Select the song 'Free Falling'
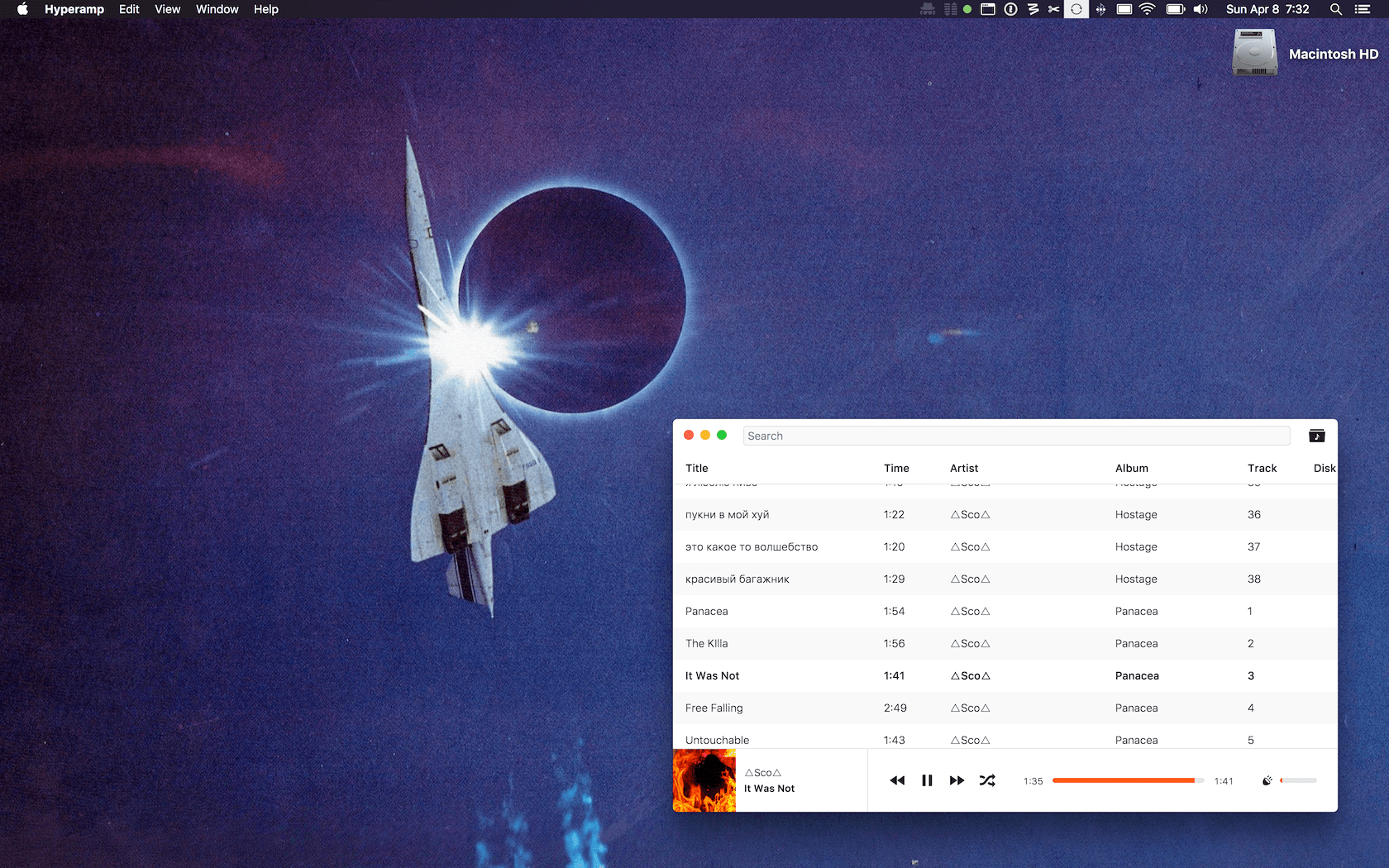This screenshot has height=868, width=1389. click(x=1005, y=708)
